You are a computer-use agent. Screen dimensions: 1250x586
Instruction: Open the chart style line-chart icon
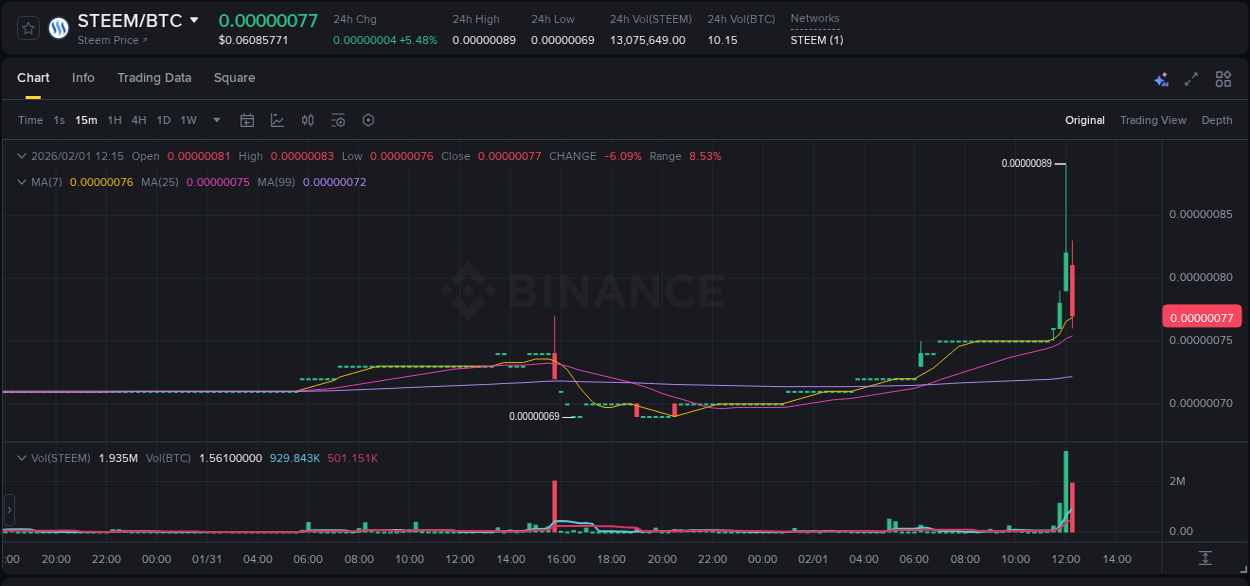[x=277, y=120]
